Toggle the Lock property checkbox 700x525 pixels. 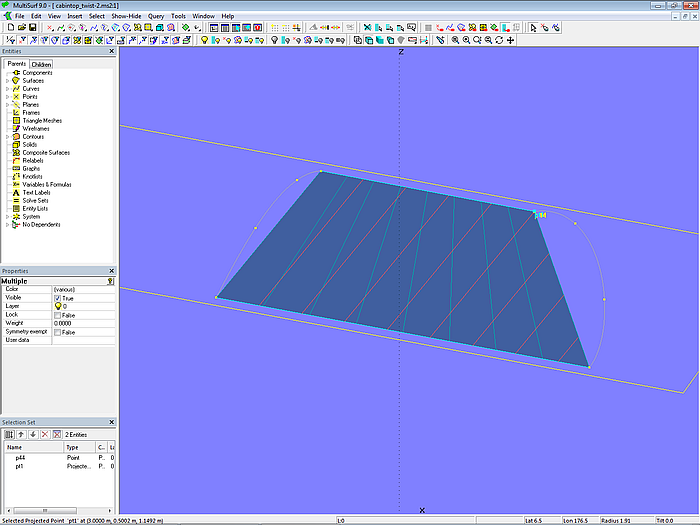57,315
